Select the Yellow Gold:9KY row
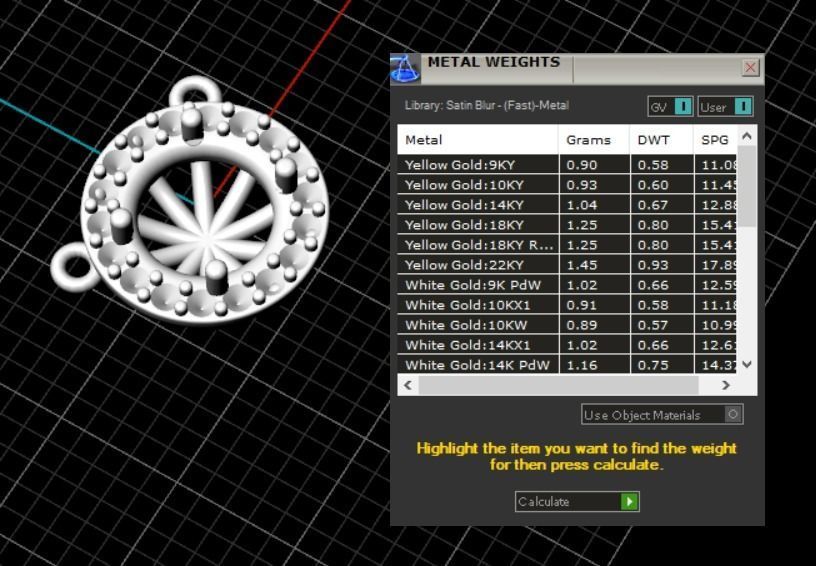The height and width of the screenshot is (566, 816). (x=567, y=165)
